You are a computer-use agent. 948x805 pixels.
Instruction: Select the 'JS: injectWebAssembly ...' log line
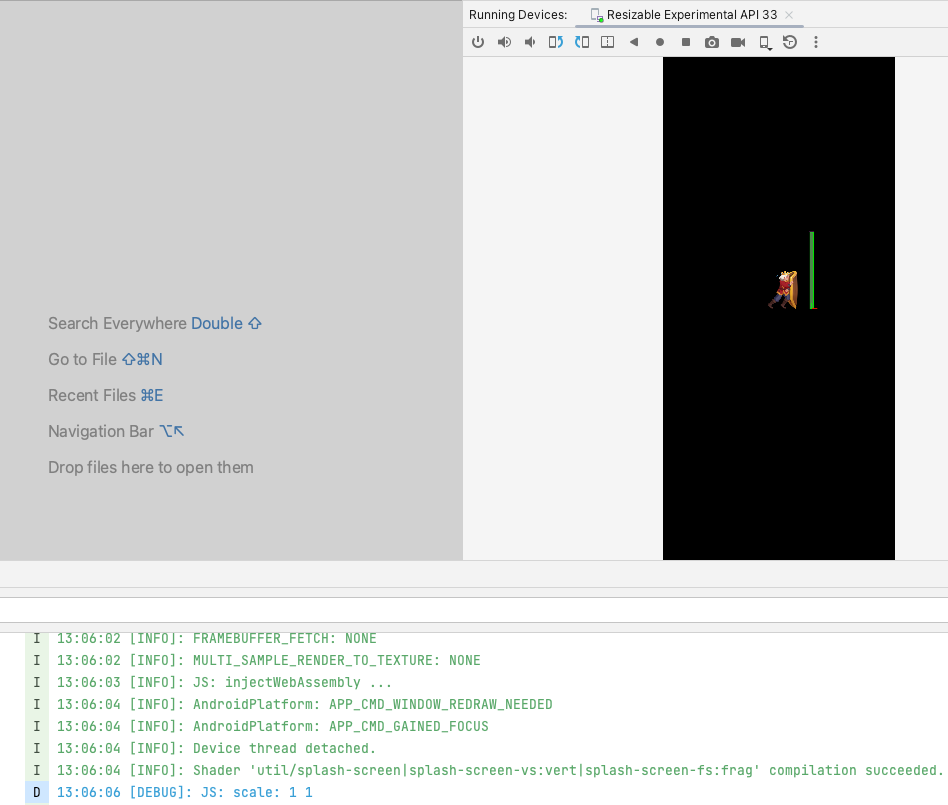[224, 682]
